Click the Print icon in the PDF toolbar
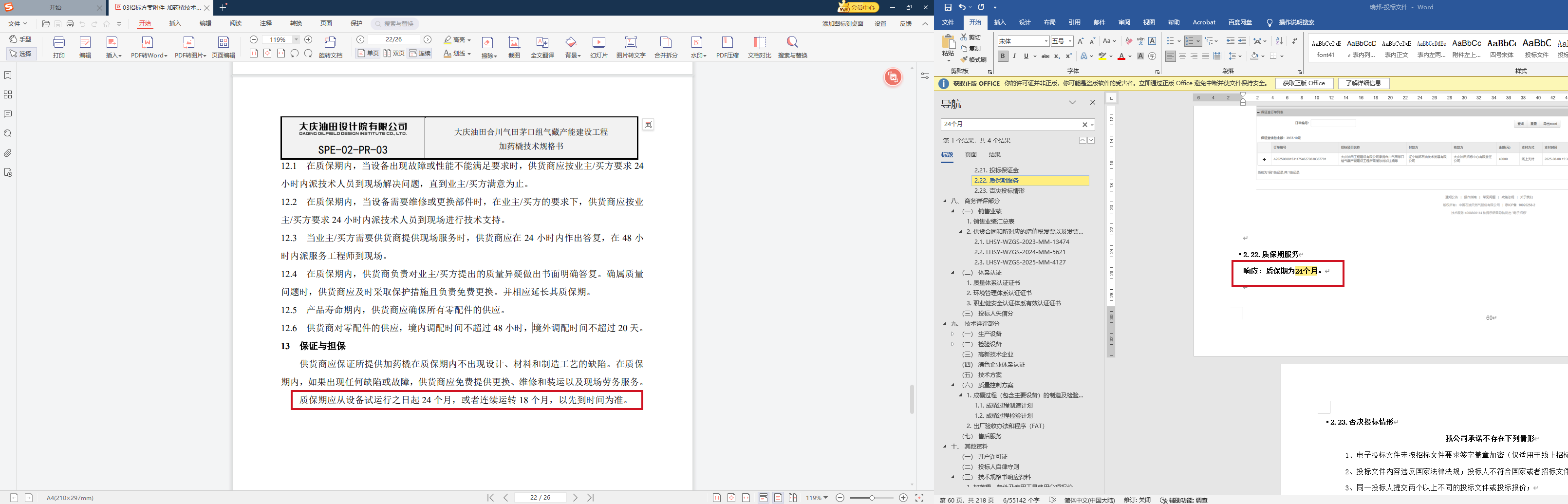 coord(58,47)
